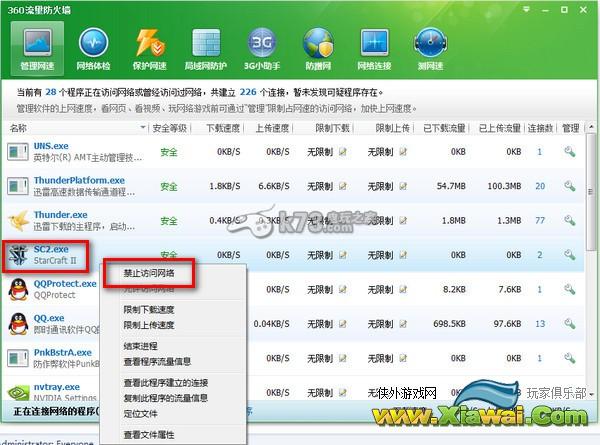The width and height of the screenshot is (600, 445).
Task: Choose 限制上传速度 in context menu
Action: click(x=148, y=325)
